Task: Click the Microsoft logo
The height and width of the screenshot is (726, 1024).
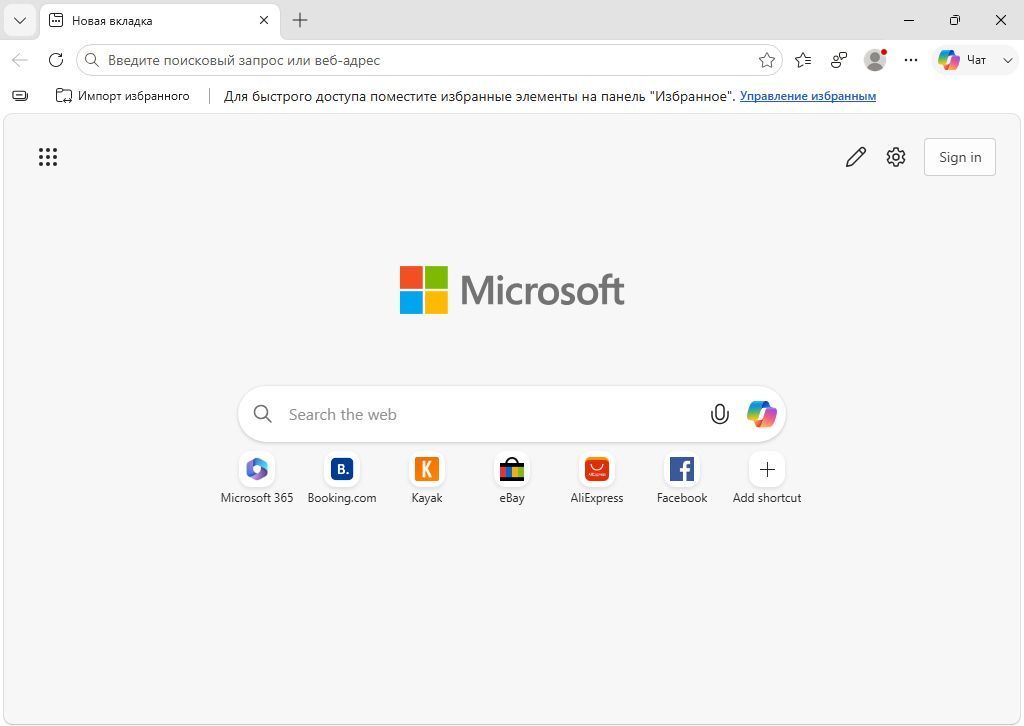Action: (512, 290)
